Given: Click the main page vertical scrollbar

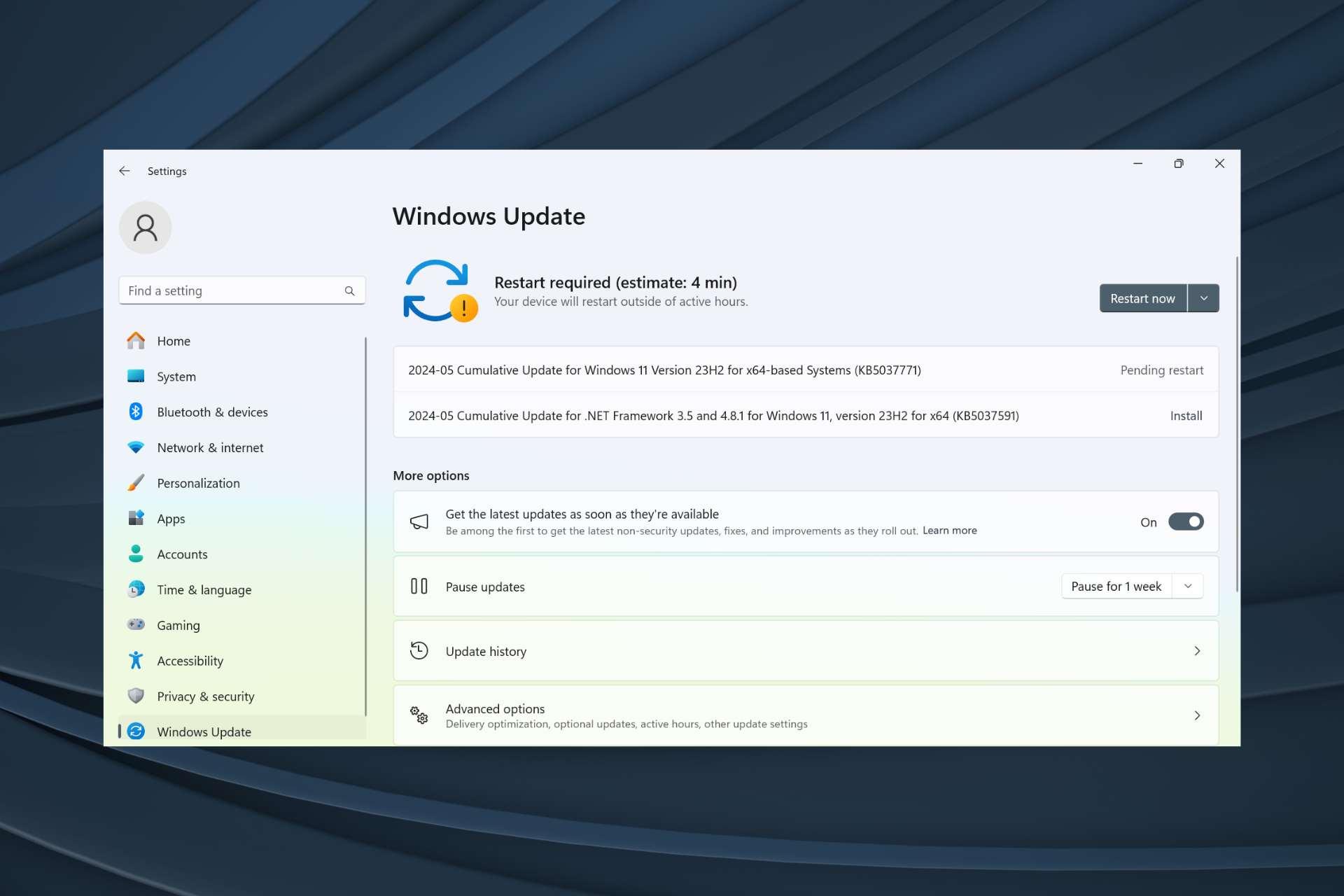Looking at the screenshot, I should tap(1237, 424).
